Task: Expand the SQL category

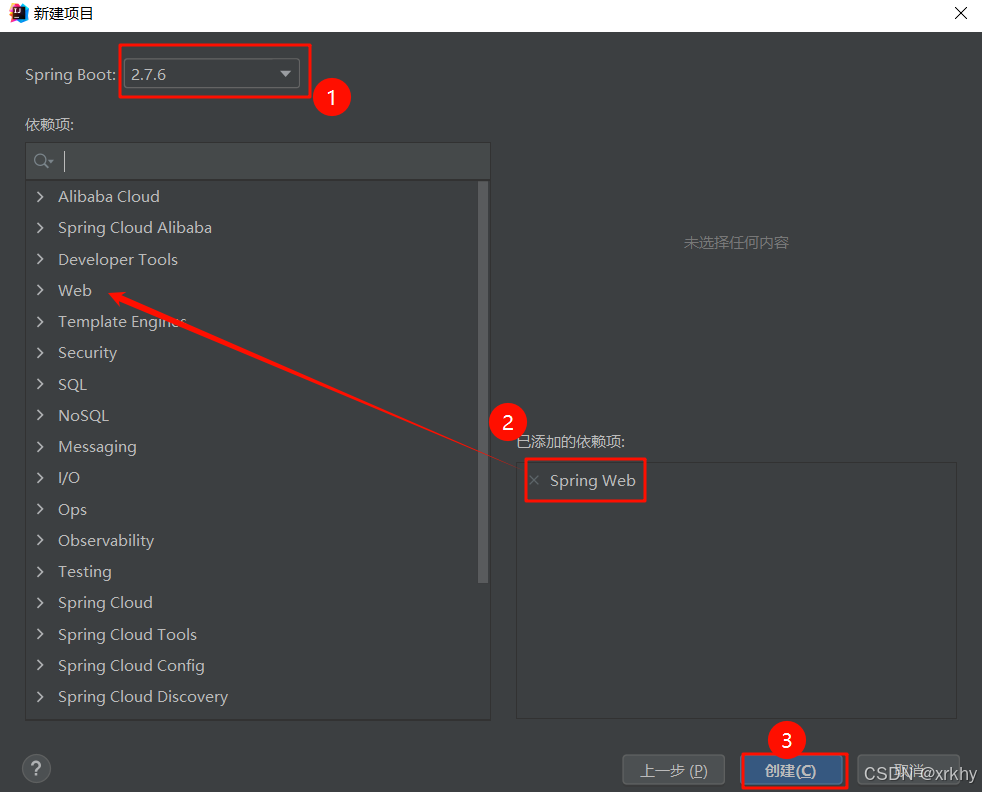Action: pyautogui.click(x=40, y=384)
